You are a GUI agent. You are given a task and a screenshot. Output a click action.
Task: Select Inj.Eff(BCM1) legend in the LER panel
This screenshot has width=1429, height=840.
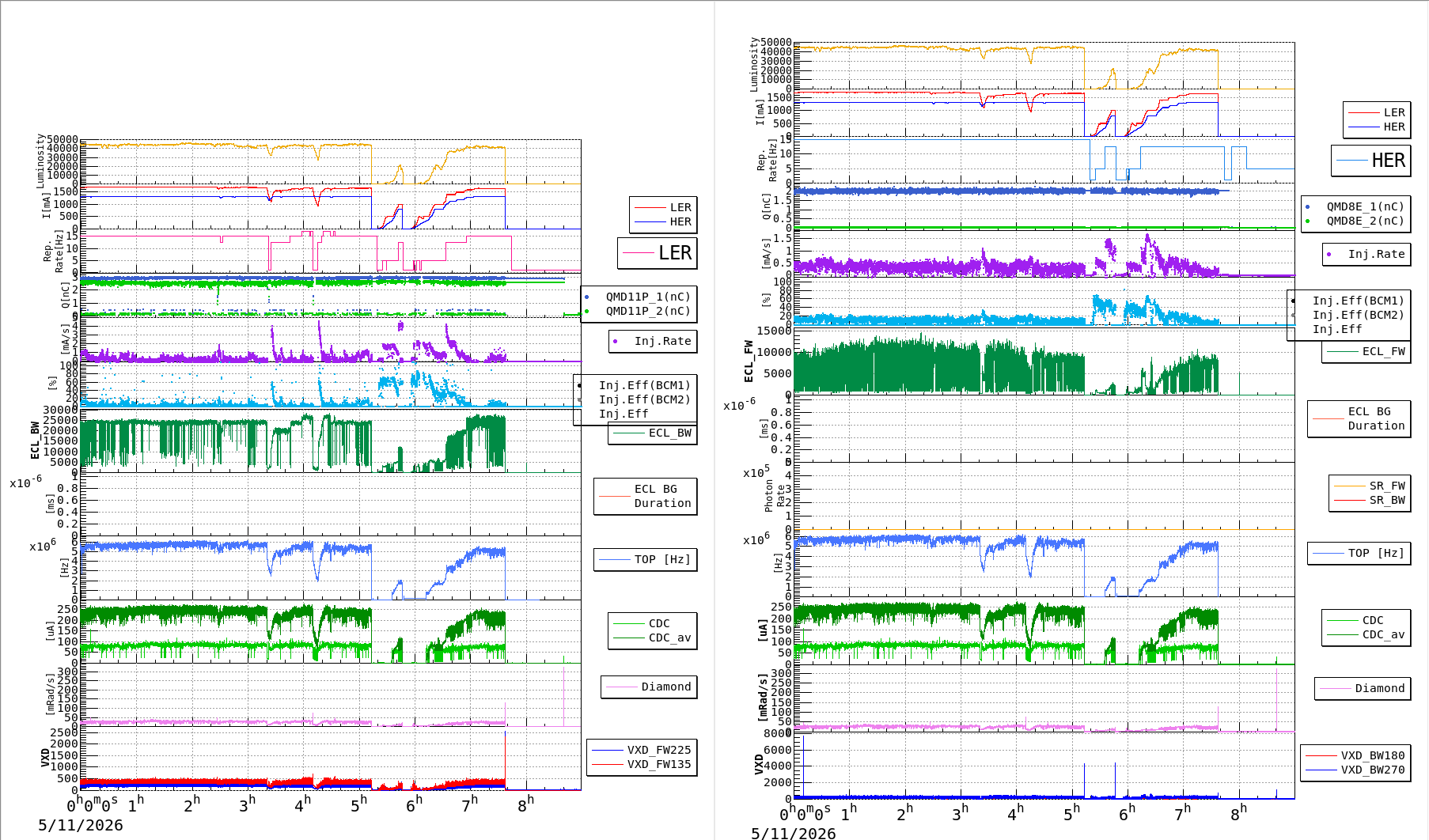pyautogui.click(x=644, y=385)
